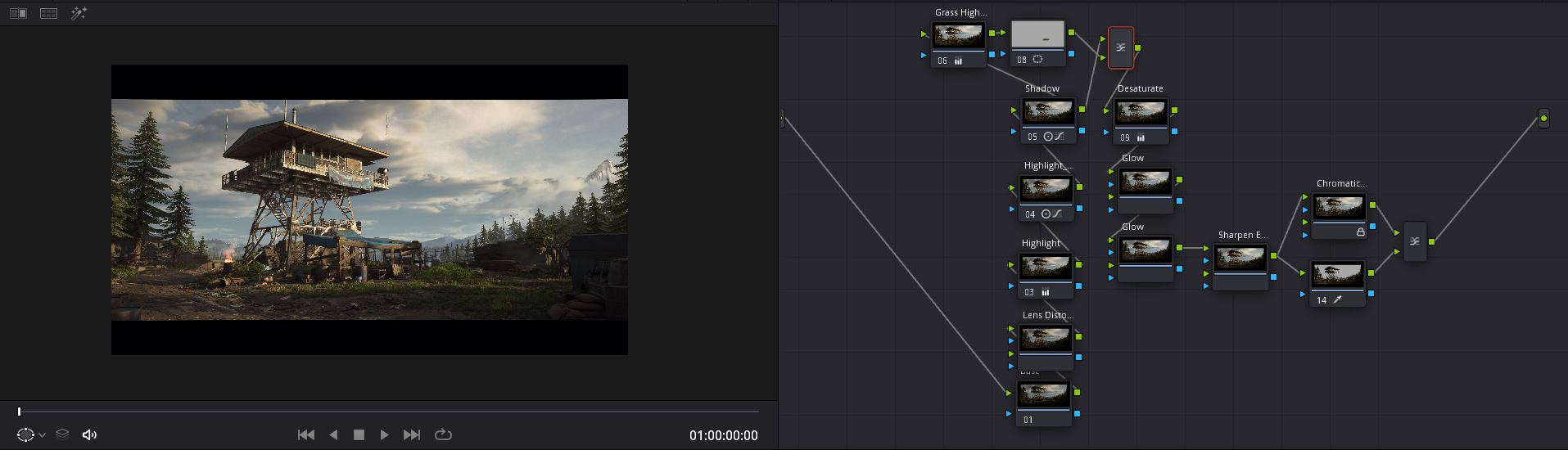Click the viewer scrubber bar playhead
The width and height of the screenshot is (1568, 450).
coord(19,412)
